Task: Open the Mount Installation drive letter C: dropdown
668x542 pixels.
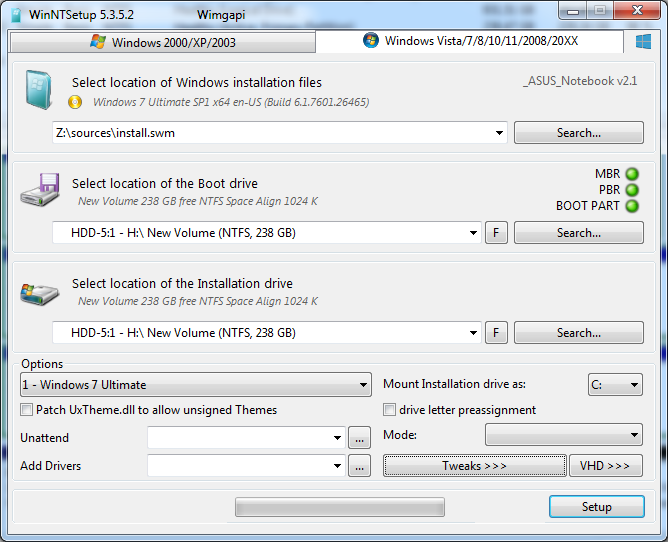Action: [615, 385]
